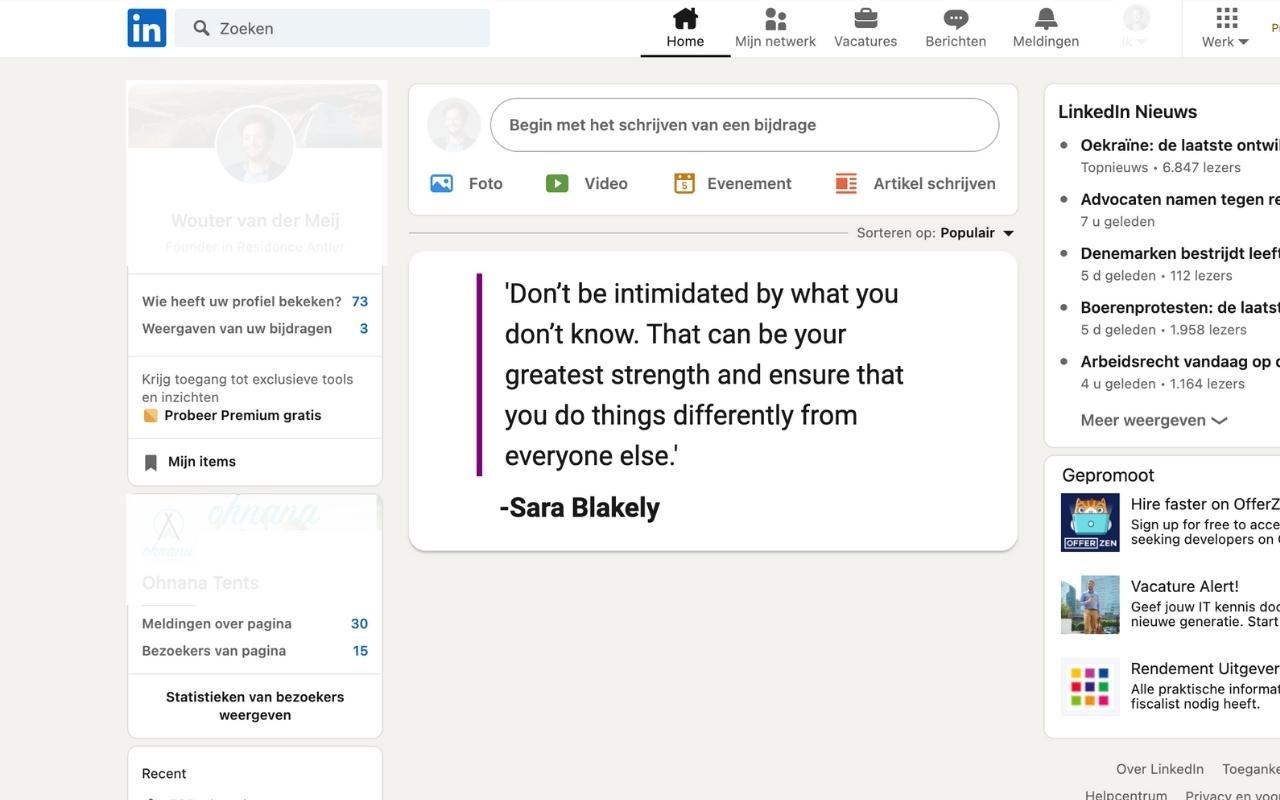Open the Mijn netwerk tab
The height and width of the screenshot is (800, 1280).
(x=775, y=28)
